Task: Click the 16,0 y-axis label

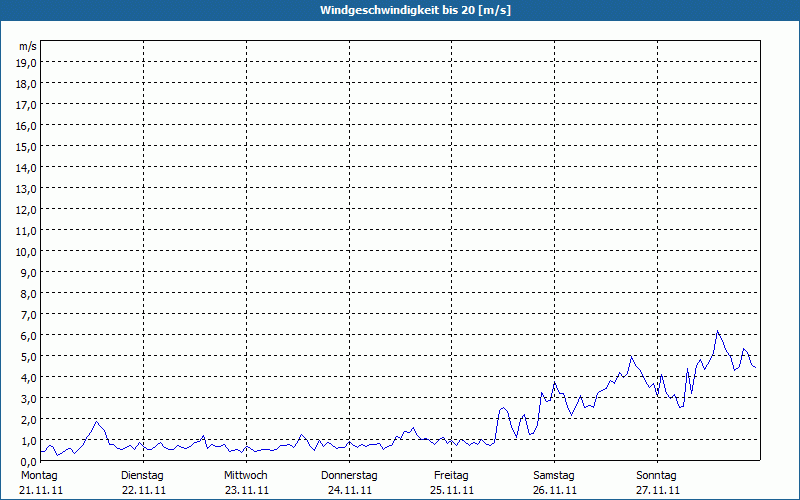Action: (27, 126)
